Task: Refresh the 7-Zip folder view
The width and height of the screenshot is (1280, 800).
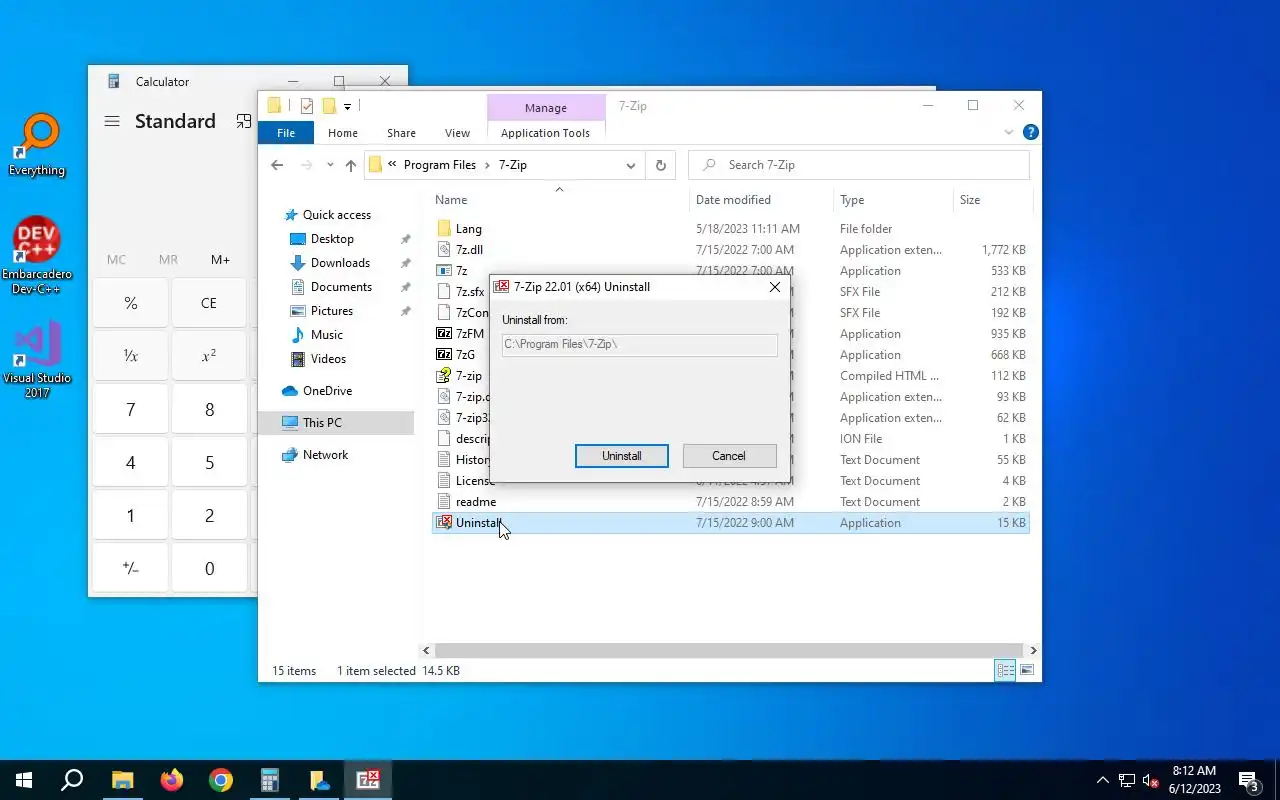Action: click(x=660, y=165)
